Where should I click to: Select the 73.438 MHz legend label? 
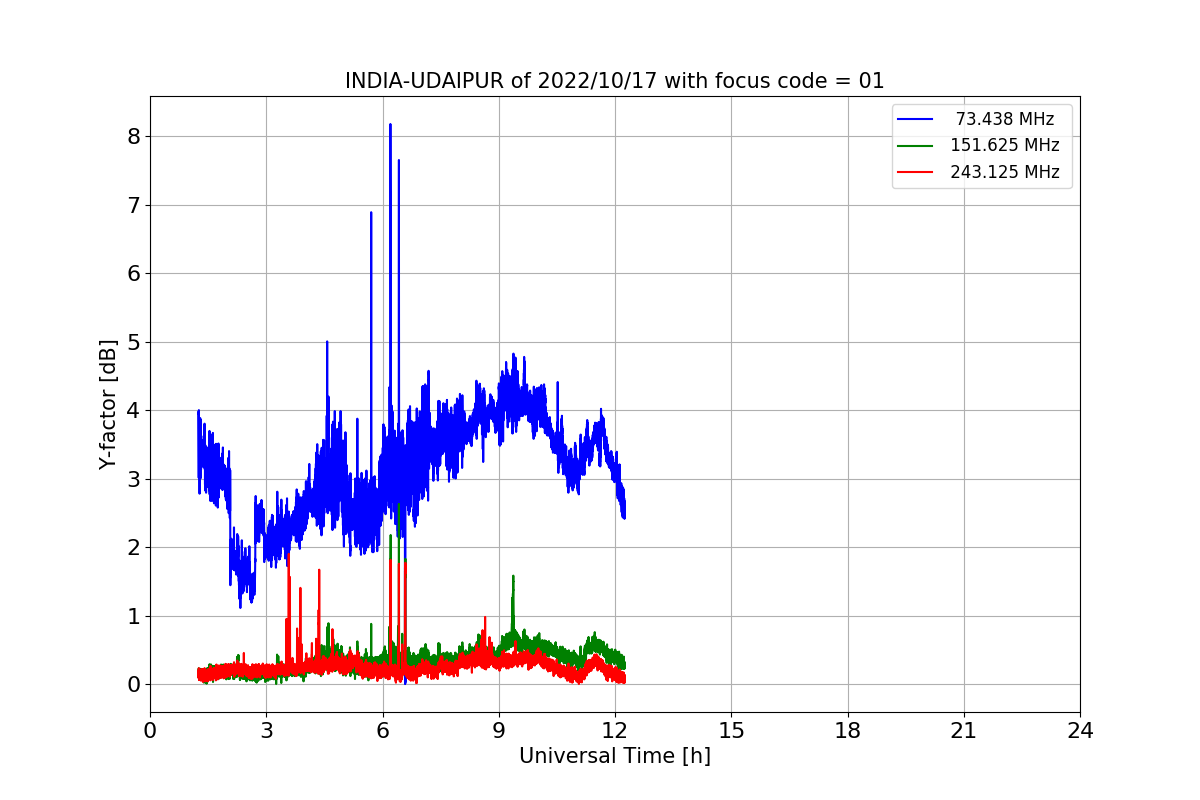(1004, 119)
